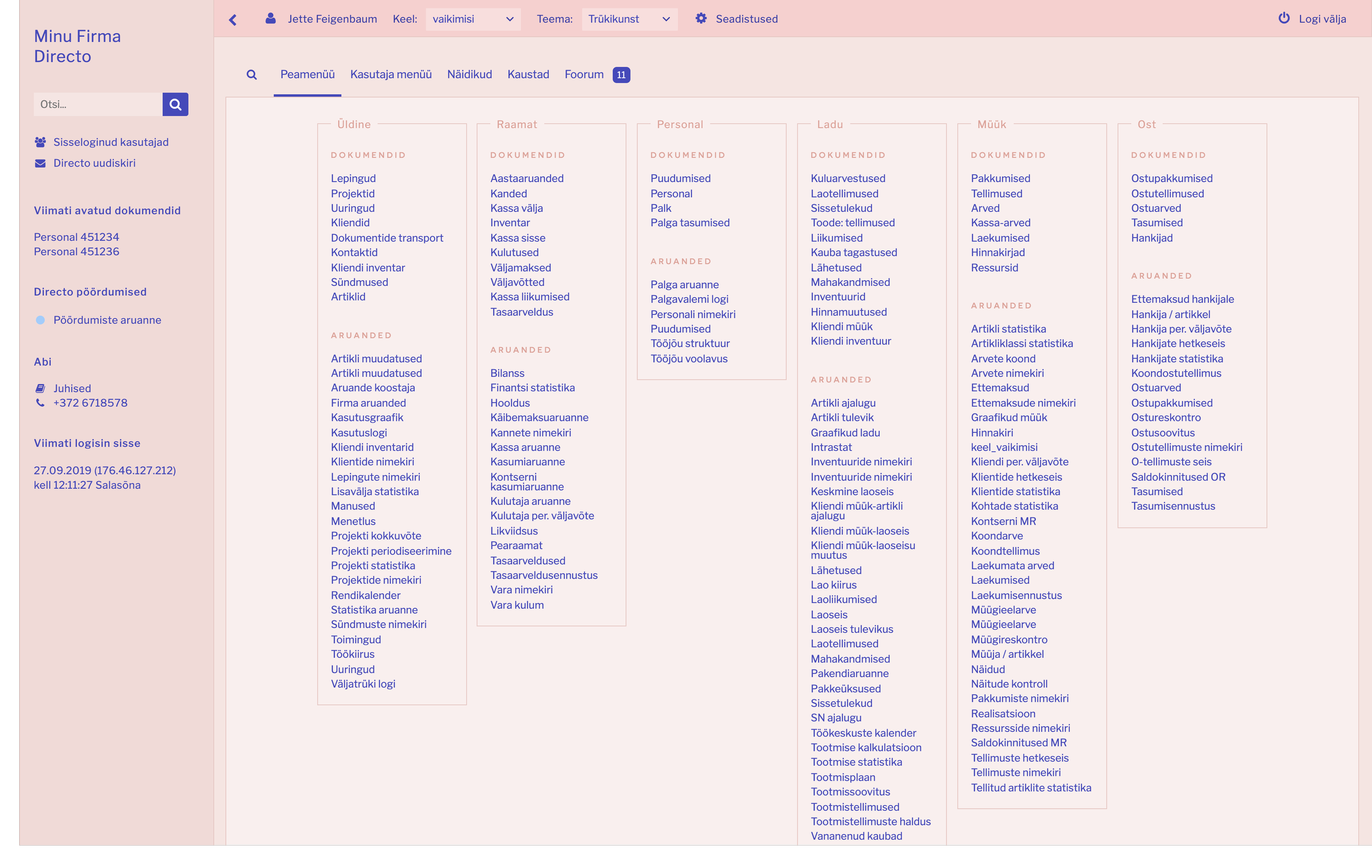
Task: Switch to the Kasutaja menüü tab
Action: 391,75
